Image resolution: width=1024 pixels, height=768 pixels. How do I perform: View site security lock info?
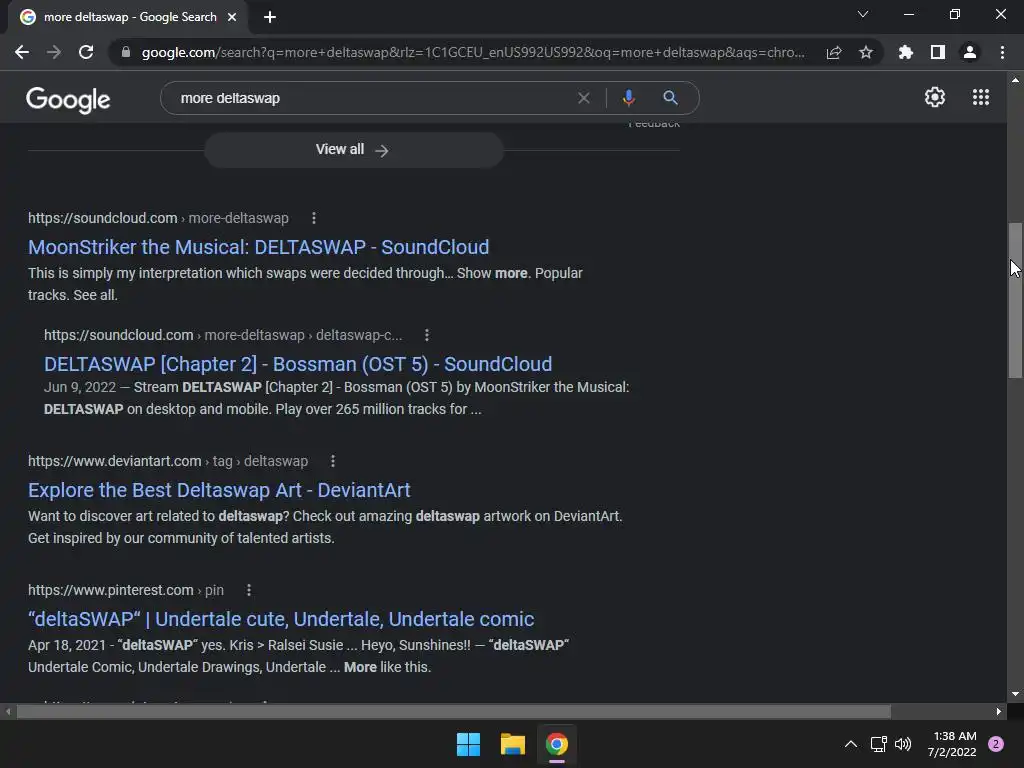click(126, 52)
